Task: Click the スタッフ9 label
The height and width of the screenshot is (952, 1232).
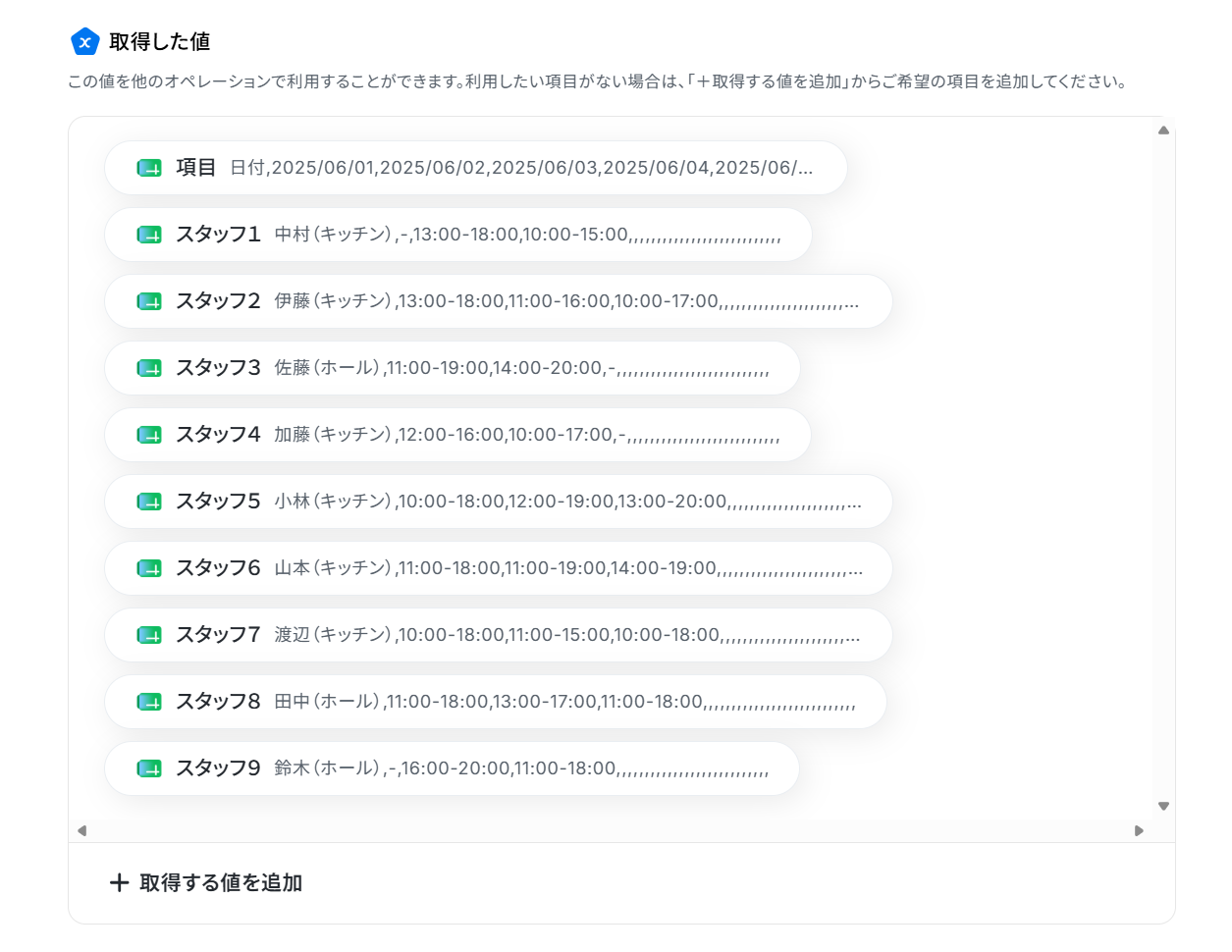Action: coord(218,768)
